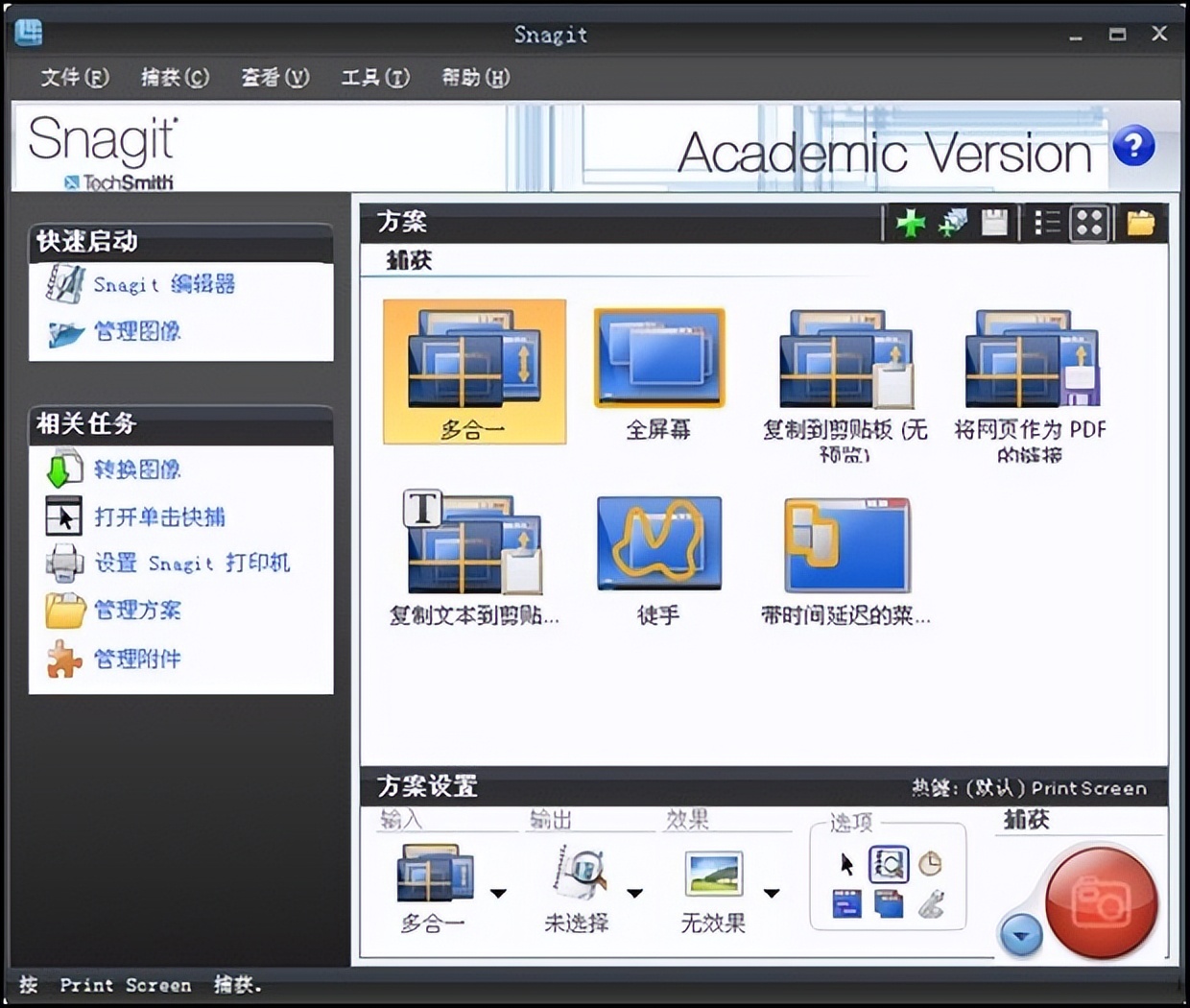1190x1008 pixels.
Task: Expand the 输出 未选择 dropdown arrow
Action: click(x=634, y=894)
